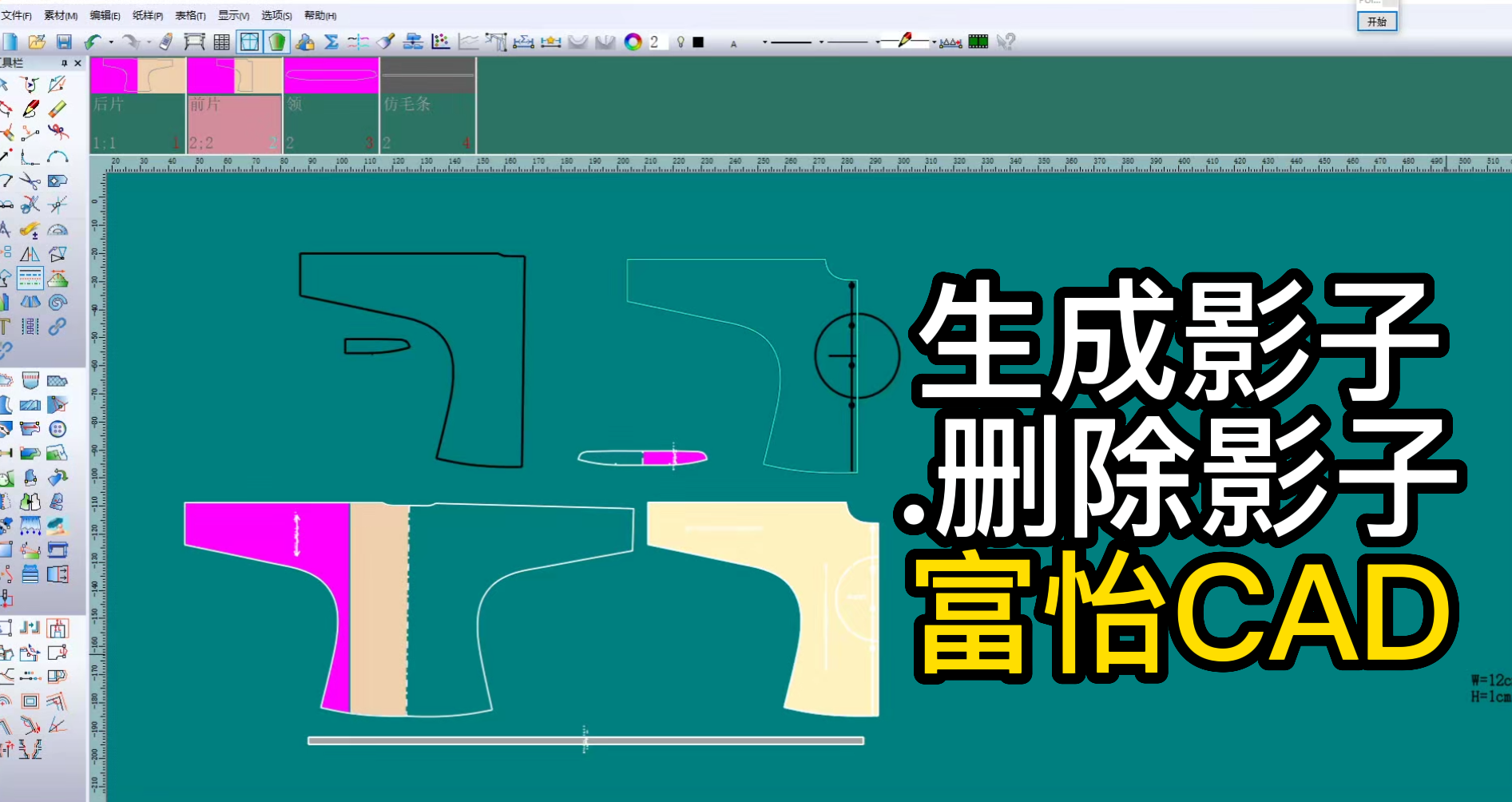Select the pocket shape tool

coord(30,380)
